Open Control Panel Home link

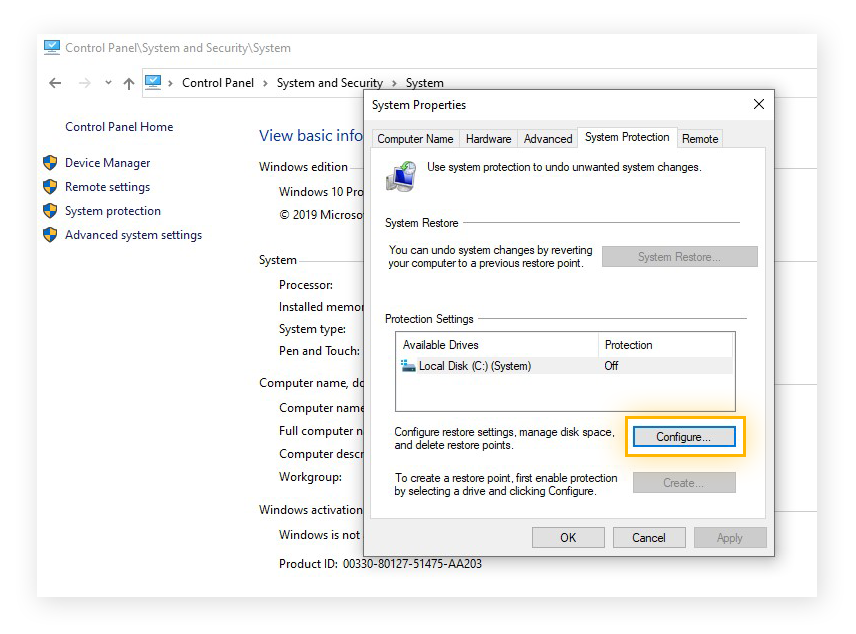coord(118,127)
